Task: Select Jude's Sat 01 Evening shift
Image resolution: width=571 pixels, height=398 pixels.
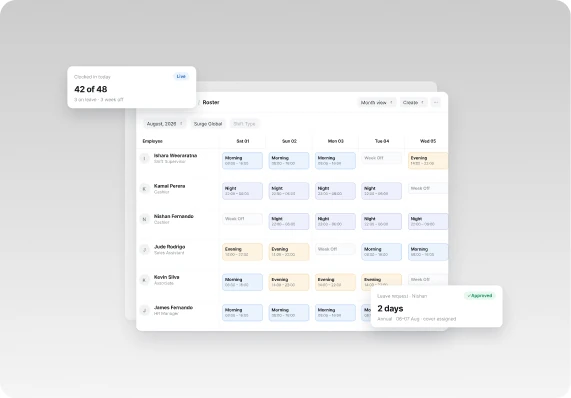Action: [243, 252]
